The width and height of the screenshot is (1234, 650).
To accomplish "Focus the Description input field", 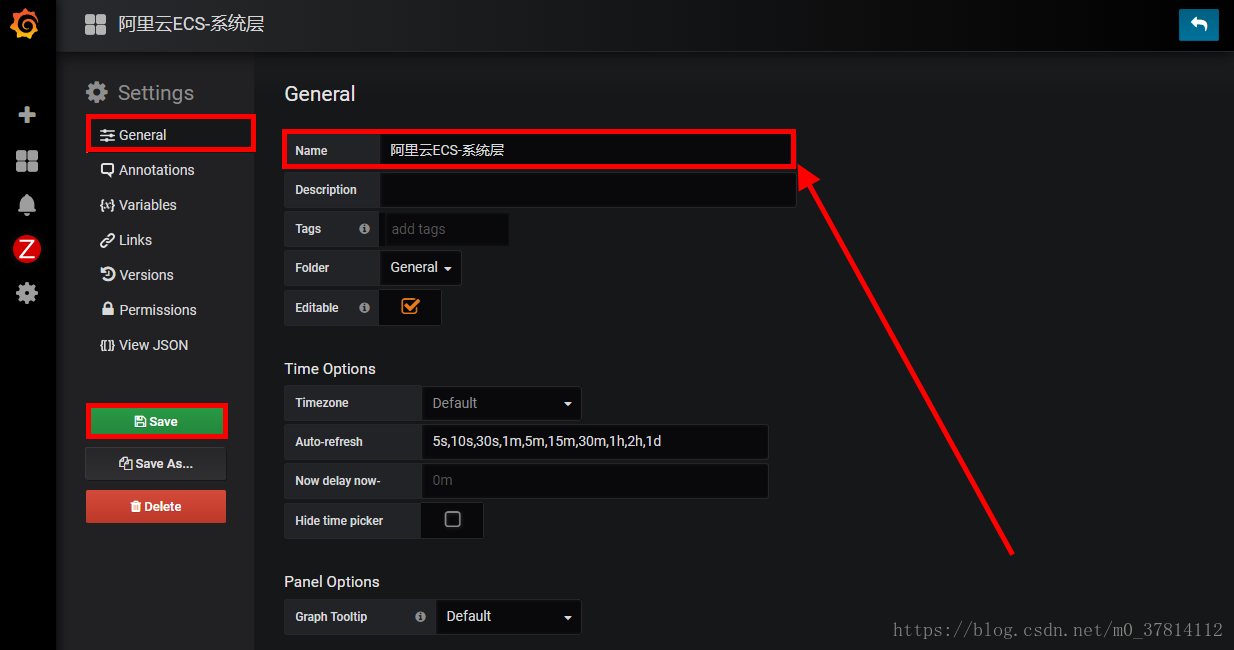I will tap(588, 190).
